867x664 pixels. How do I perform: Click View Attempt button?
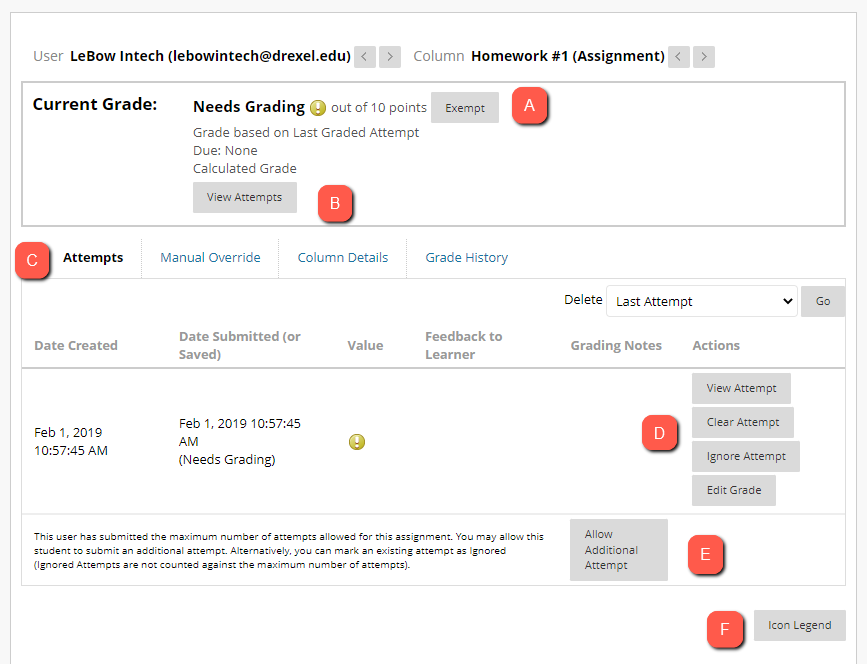741,388
